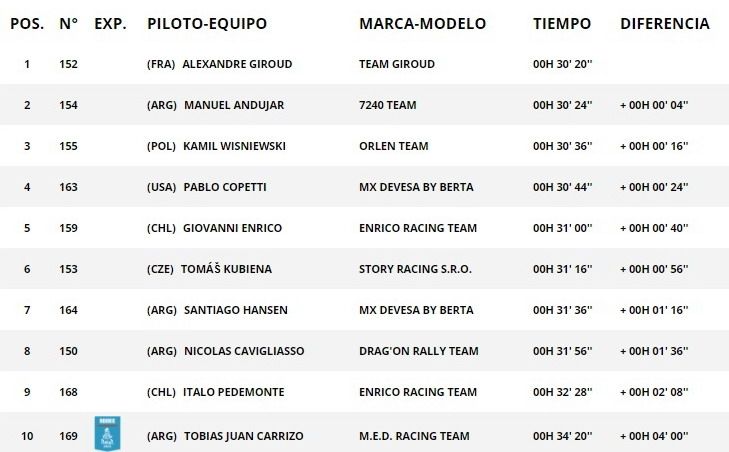Image resolution: width=729 pixels, height=452 pixels.
Task: Click the N° column header
Action: [x=68, y=23]
